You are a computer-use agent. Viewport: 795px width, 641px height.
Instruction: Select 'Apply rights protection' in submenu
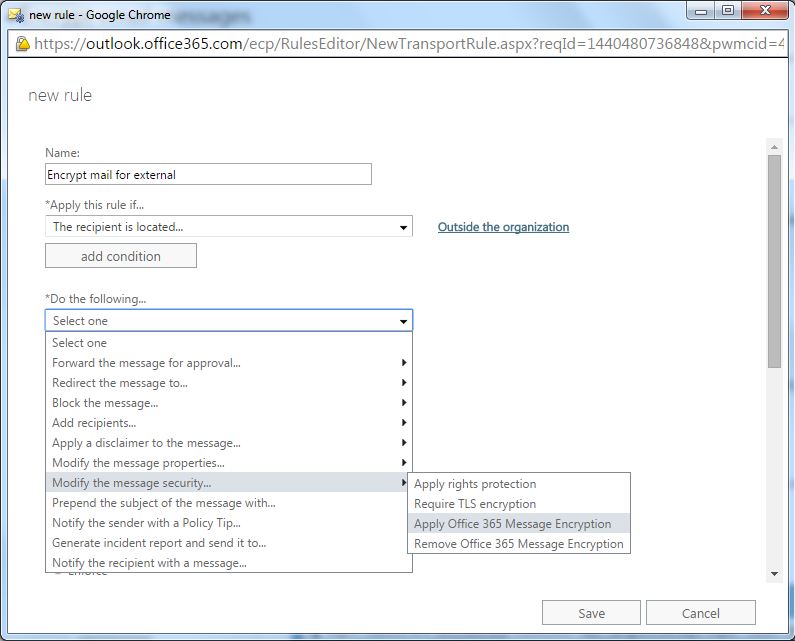pyautogui.click(x=519, y=484)
